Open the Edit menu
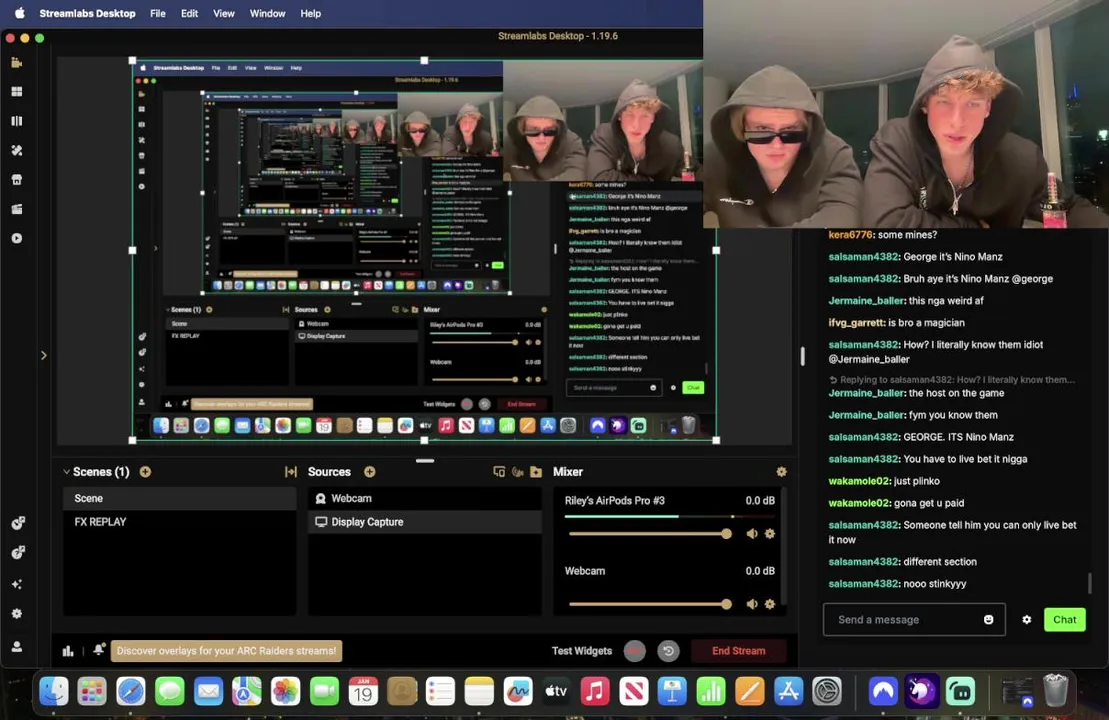 [189, 13]
